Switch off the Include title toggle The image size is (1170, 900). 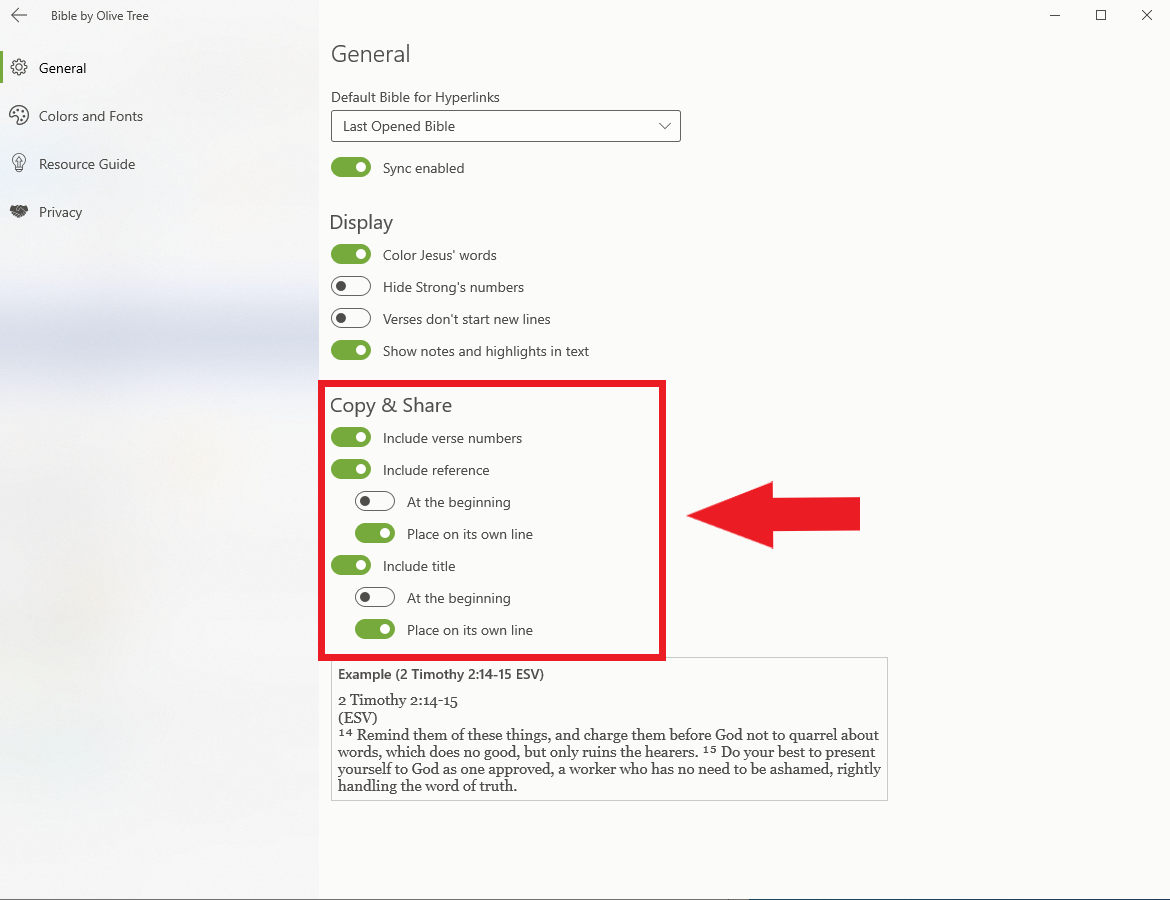click(351, 566)
